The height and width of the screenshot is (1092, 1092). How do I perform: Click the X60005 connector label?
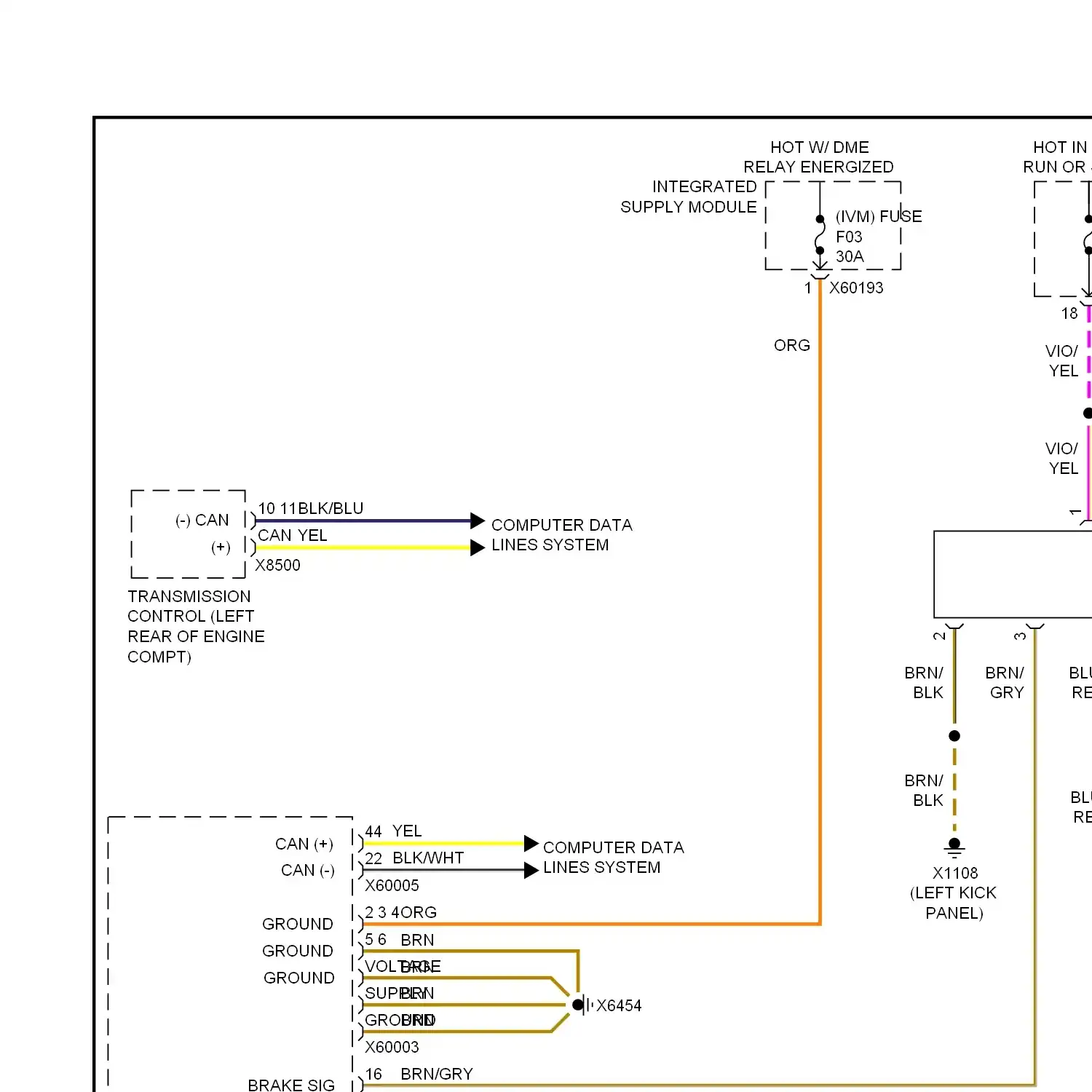[x=392, y=885]
